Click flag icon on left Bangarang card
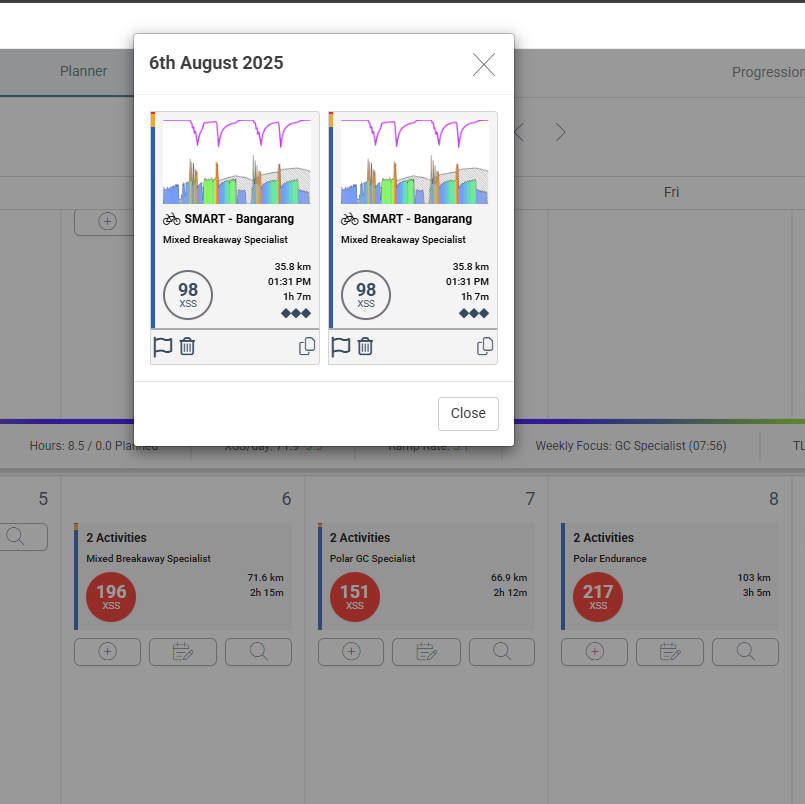805x804 pixels. 163,346
